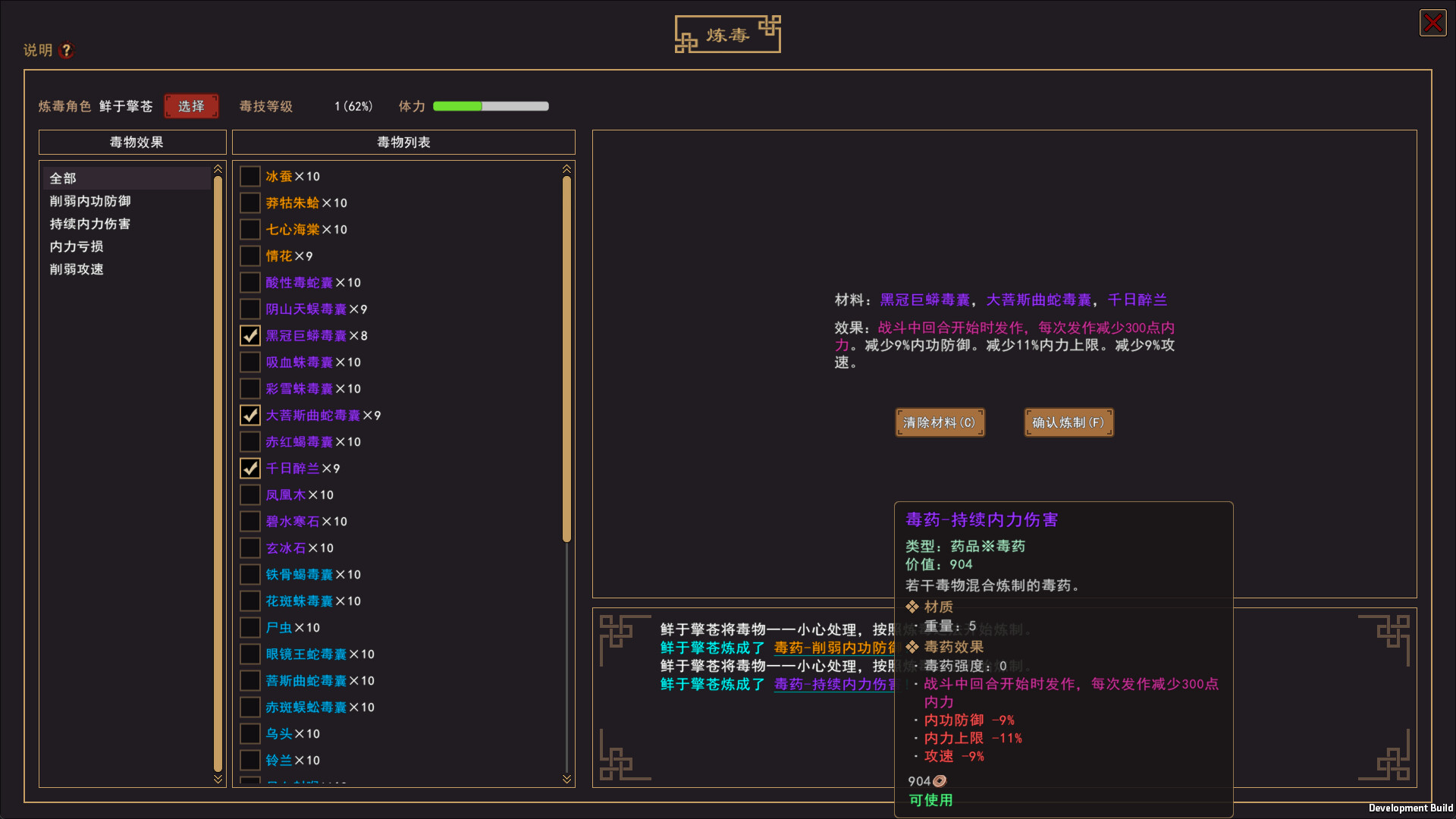Select the 持续内力伤害 effect filter
The height and width of the screenshot is (819, 1456).
89,224
